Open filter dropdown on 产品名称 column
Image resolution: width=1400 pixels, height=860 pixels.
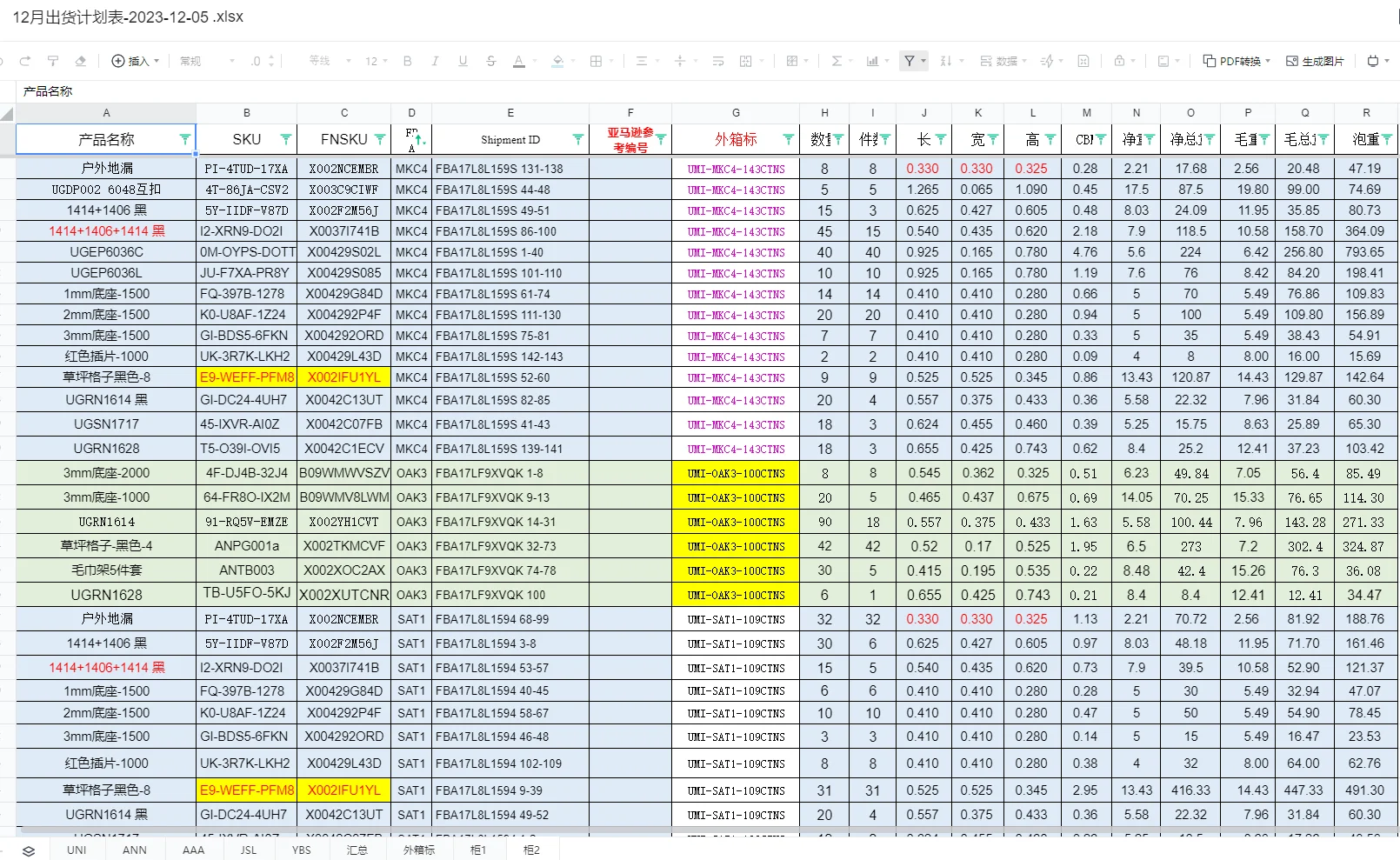point(184,139)
